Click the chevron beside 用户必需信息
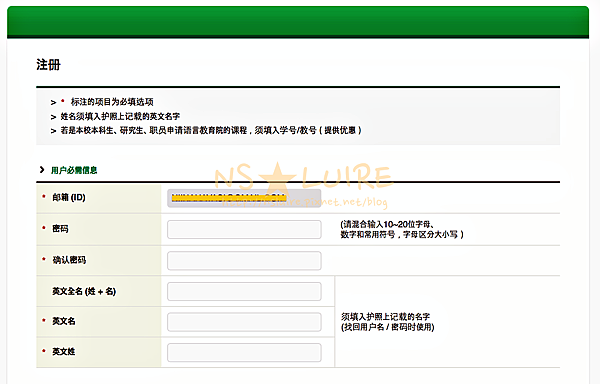Viewport: 600px width, 384px height. (x=42, y=169)
